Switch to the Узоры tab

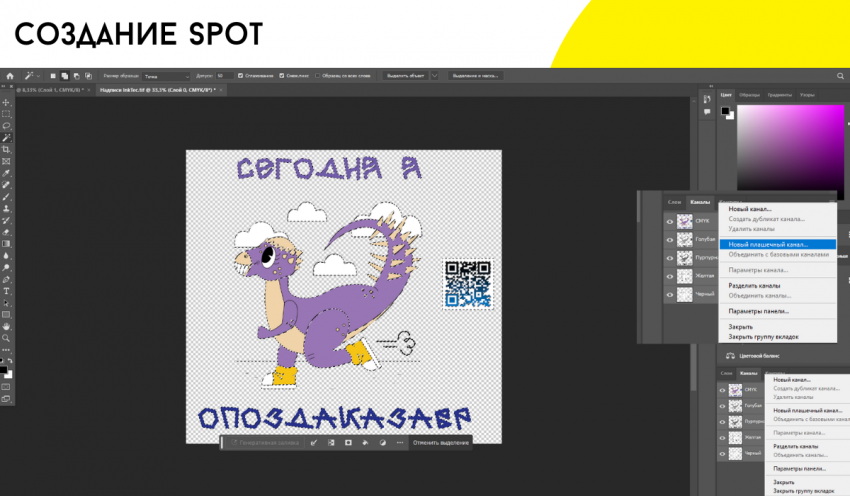click(807, 95)
